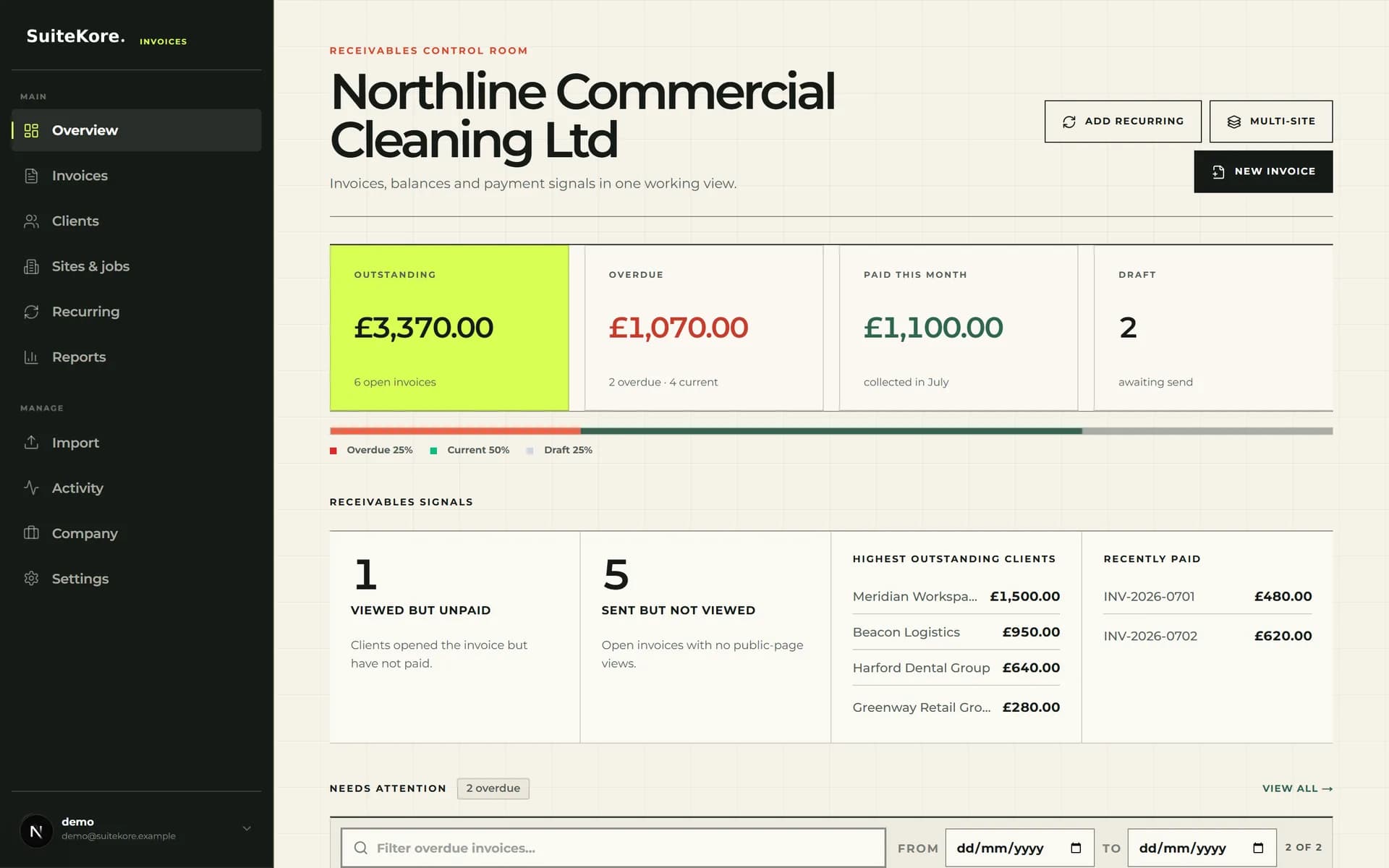Click the green current progress bar segment
The width and height of the screenshot is (1389, 868).
click(831, 431)
